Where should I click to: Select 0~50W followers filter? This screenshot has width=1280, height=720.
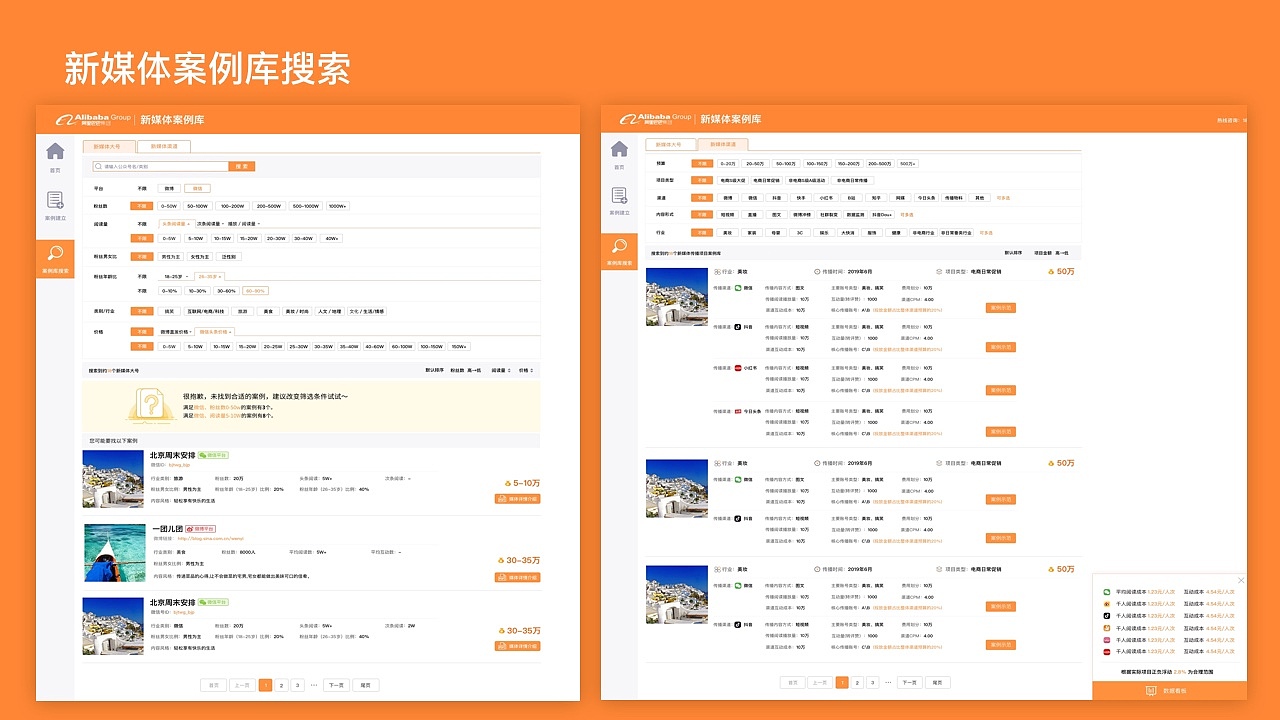(x=169, y=206)
